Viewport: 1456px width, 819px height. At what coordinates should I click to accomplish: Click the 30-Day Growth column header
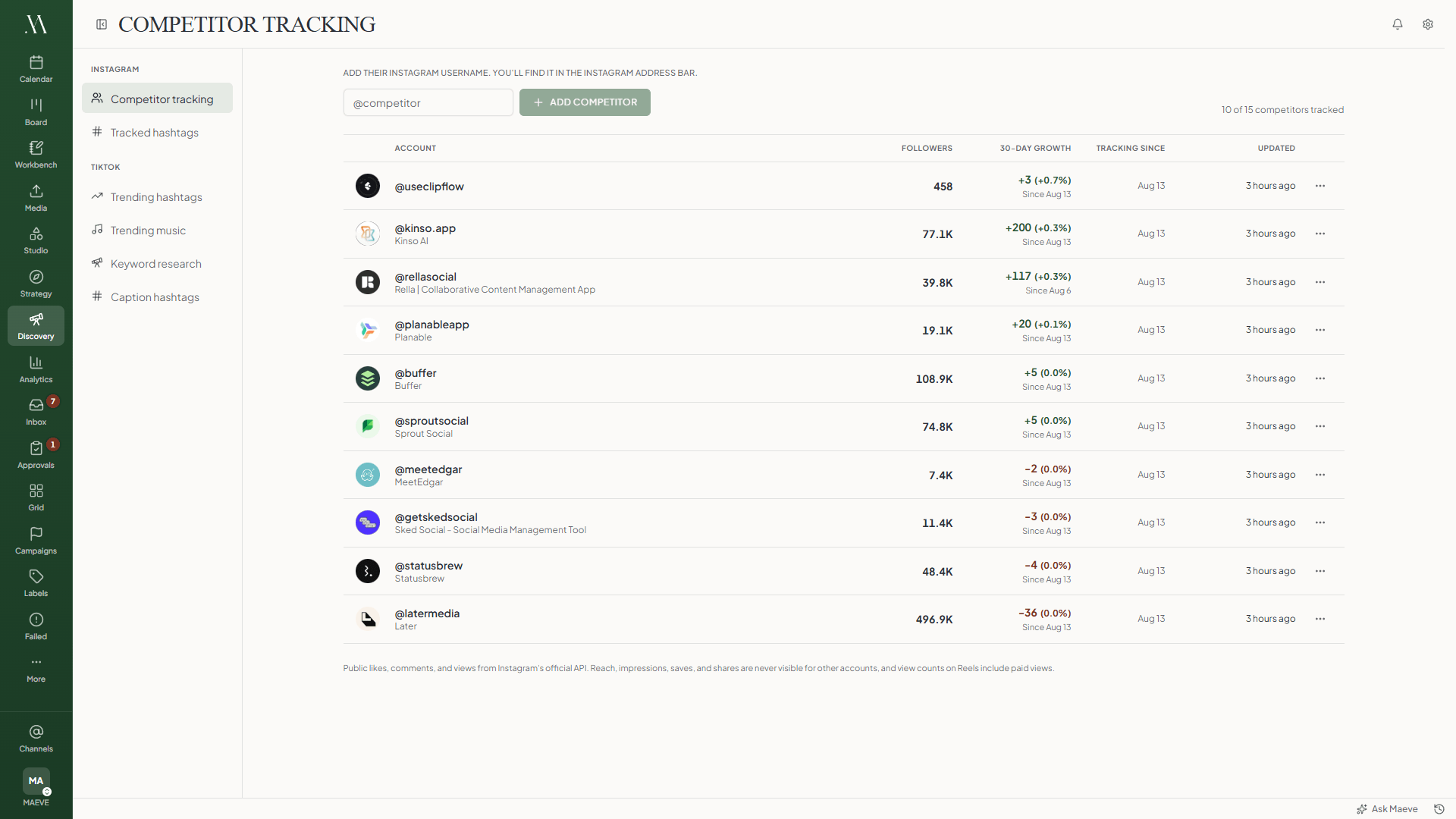coord(1035,148)
